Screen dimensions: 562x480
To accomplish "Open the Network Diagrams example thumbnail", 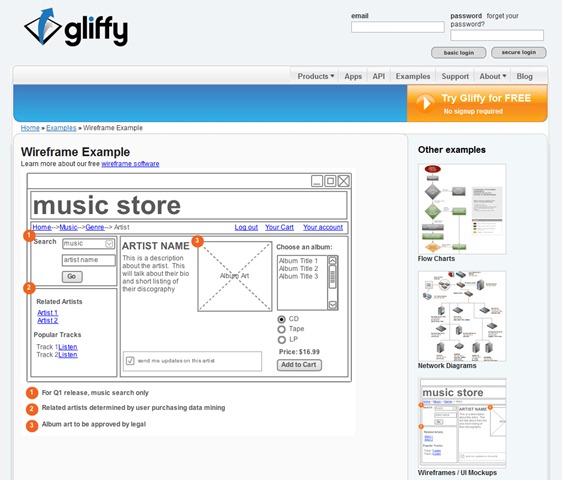I will (x=462, y=316).
